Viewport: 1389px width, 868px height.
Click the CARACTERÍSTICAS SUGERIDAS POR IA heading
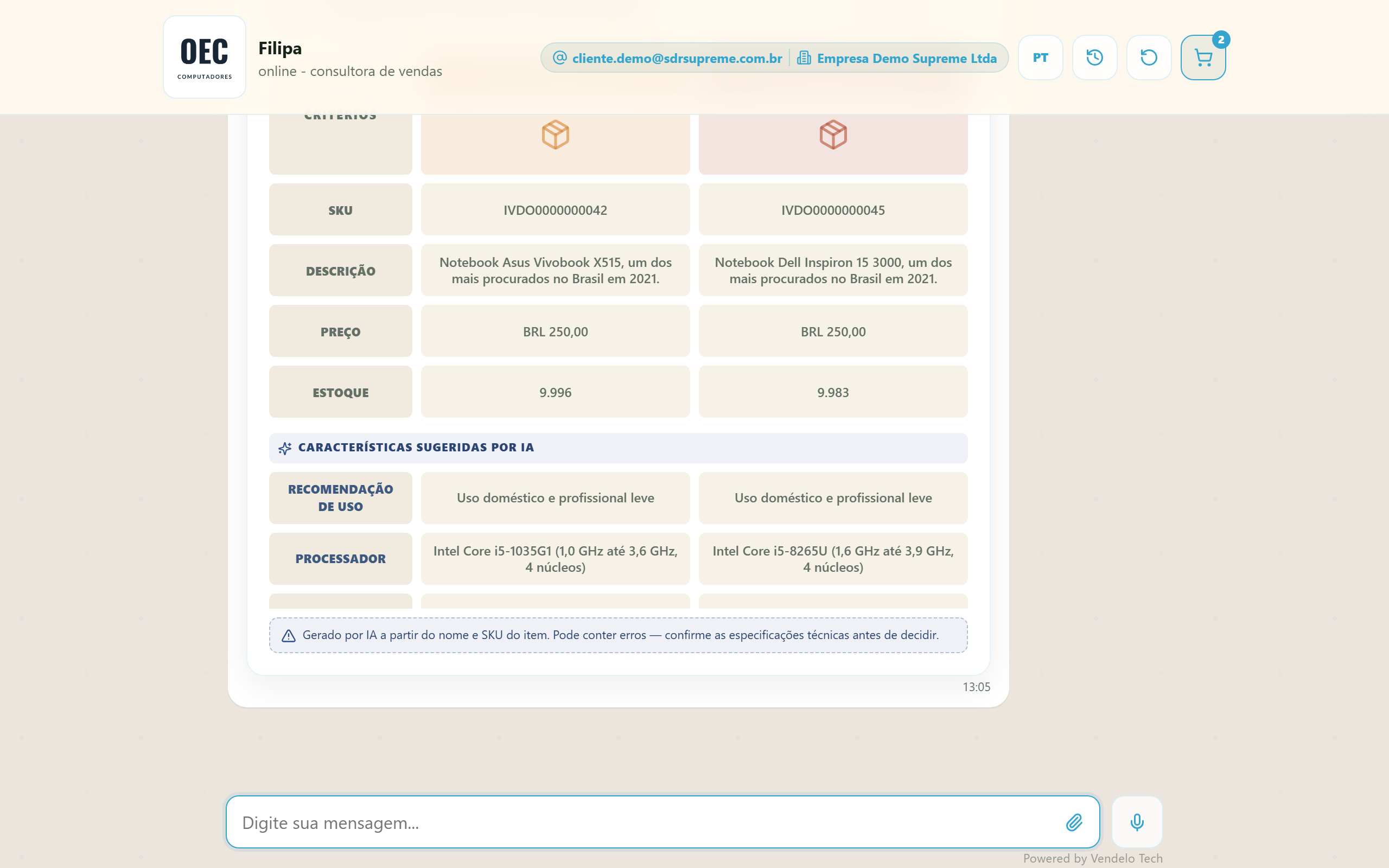pos(416,447)
